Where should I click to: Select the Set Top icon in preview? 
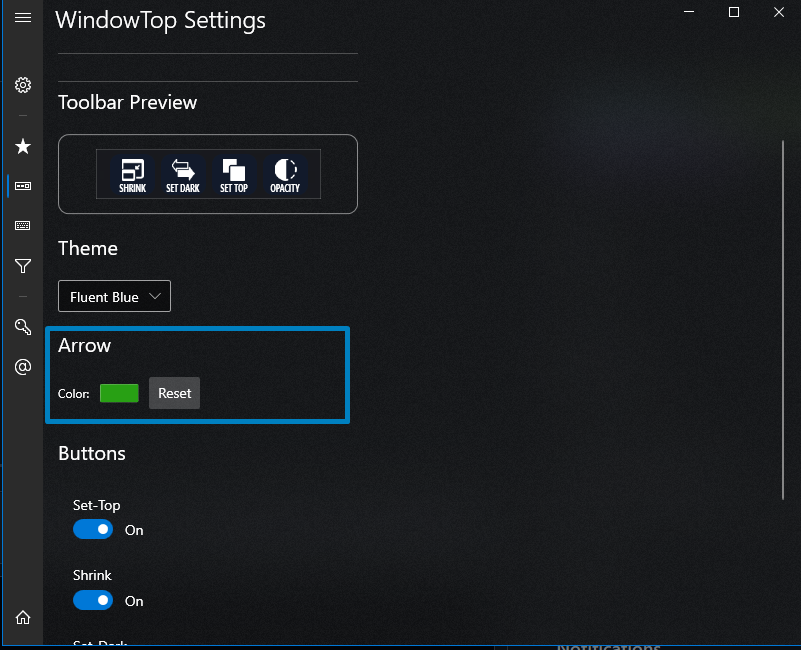pos(233,173)
